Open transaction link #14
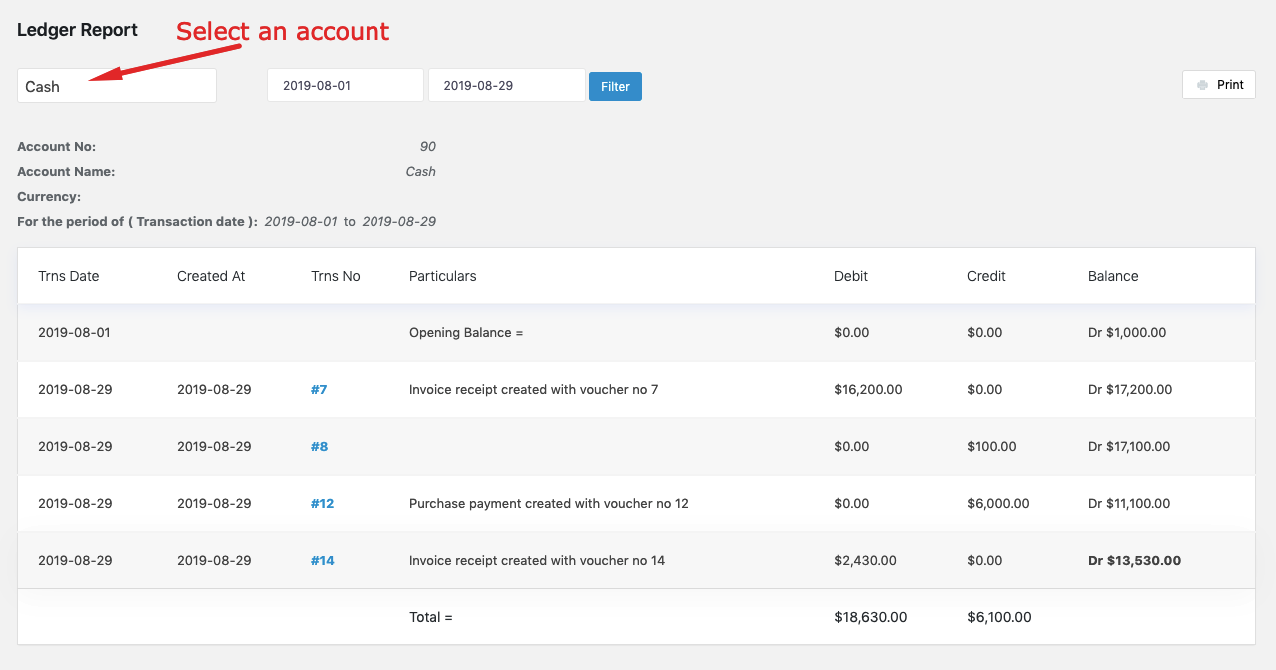Image resolution: width=1276 pixels, height=670 pixels. point(322,561)
